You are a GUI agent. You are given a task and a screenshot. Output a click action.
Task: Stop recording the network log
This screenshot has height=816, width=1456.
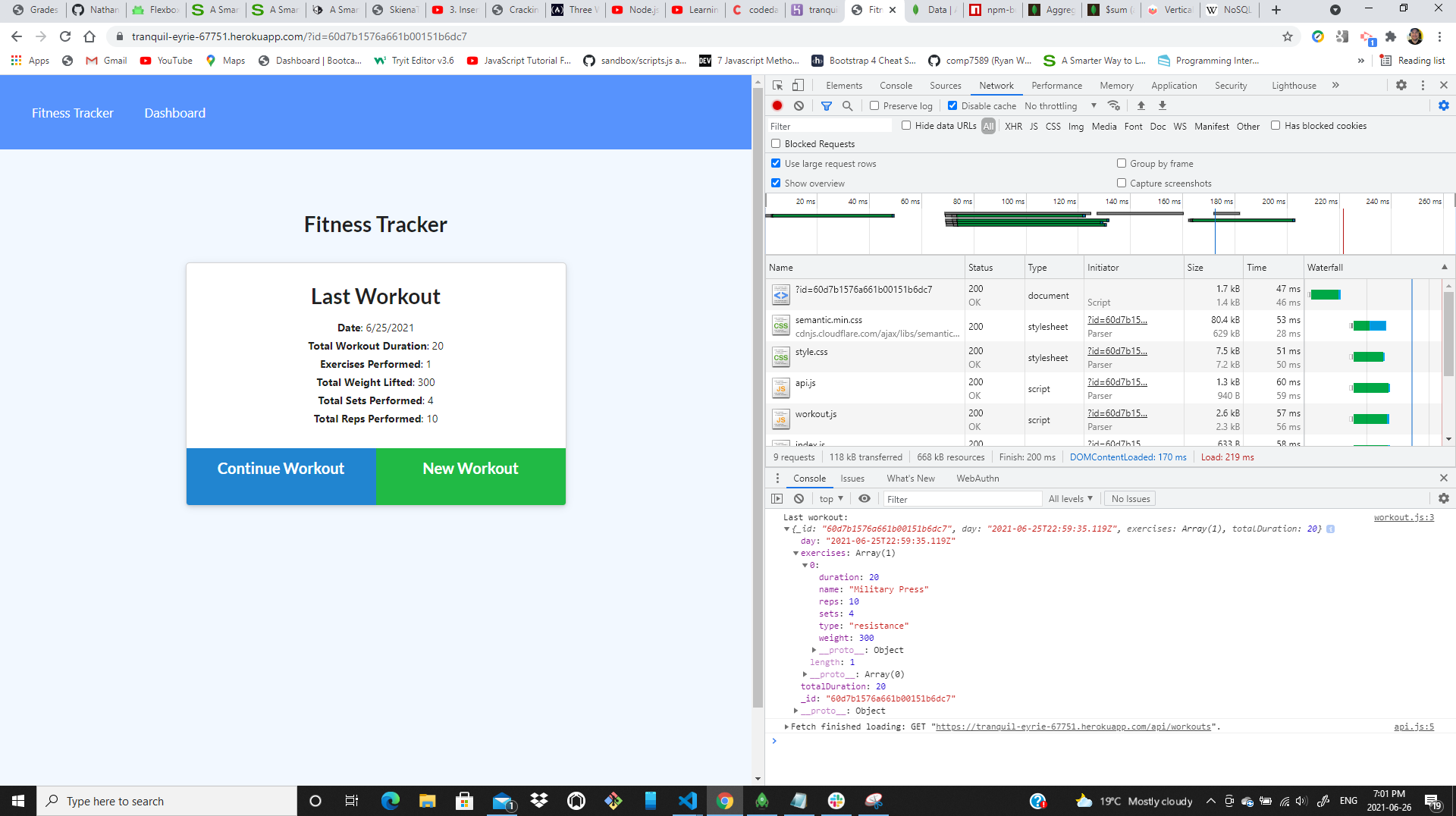click(777, 105)
